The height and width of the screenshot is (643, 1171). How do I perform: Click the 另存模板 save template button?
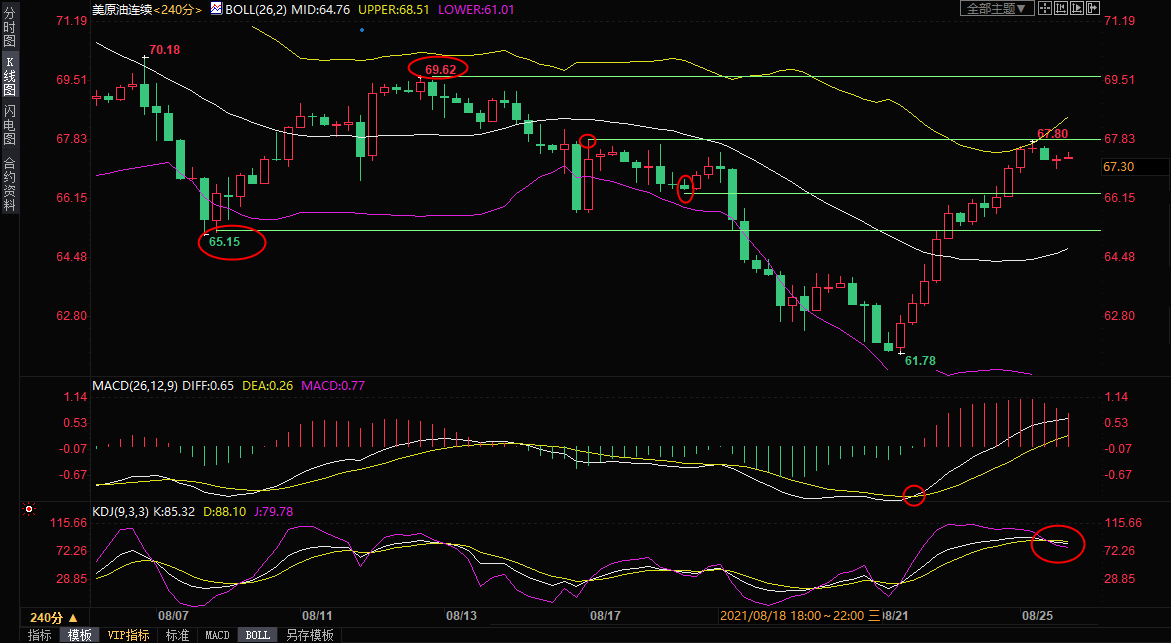click(309, 635)
